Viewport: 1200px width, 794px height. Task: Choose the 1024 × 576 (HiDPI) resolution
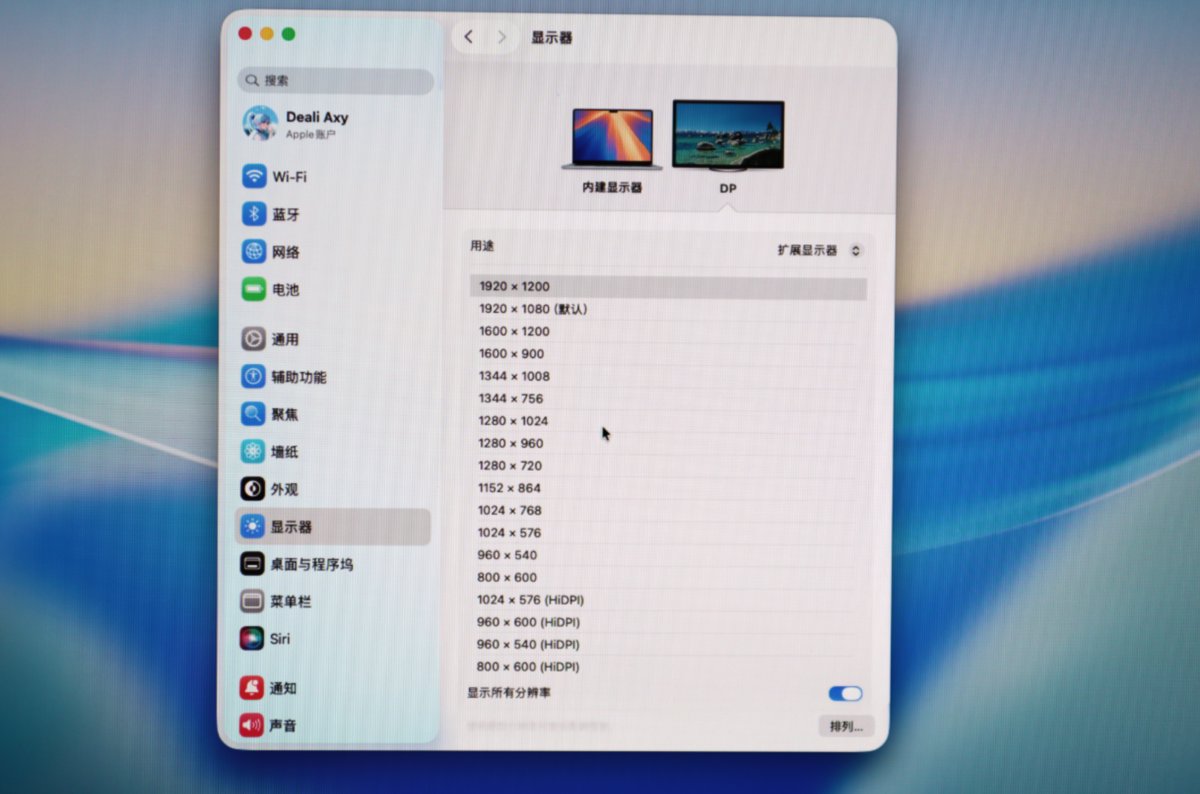pos(530,600)
